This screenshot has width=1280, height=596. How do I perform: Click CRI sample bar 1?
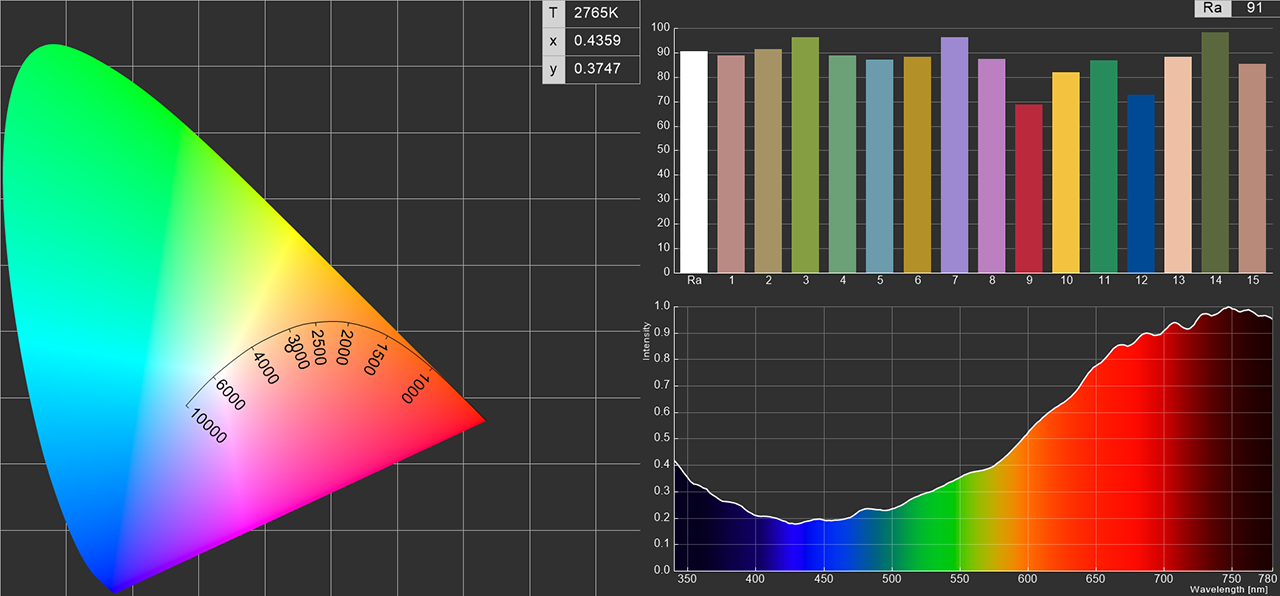tap(731, 163)
